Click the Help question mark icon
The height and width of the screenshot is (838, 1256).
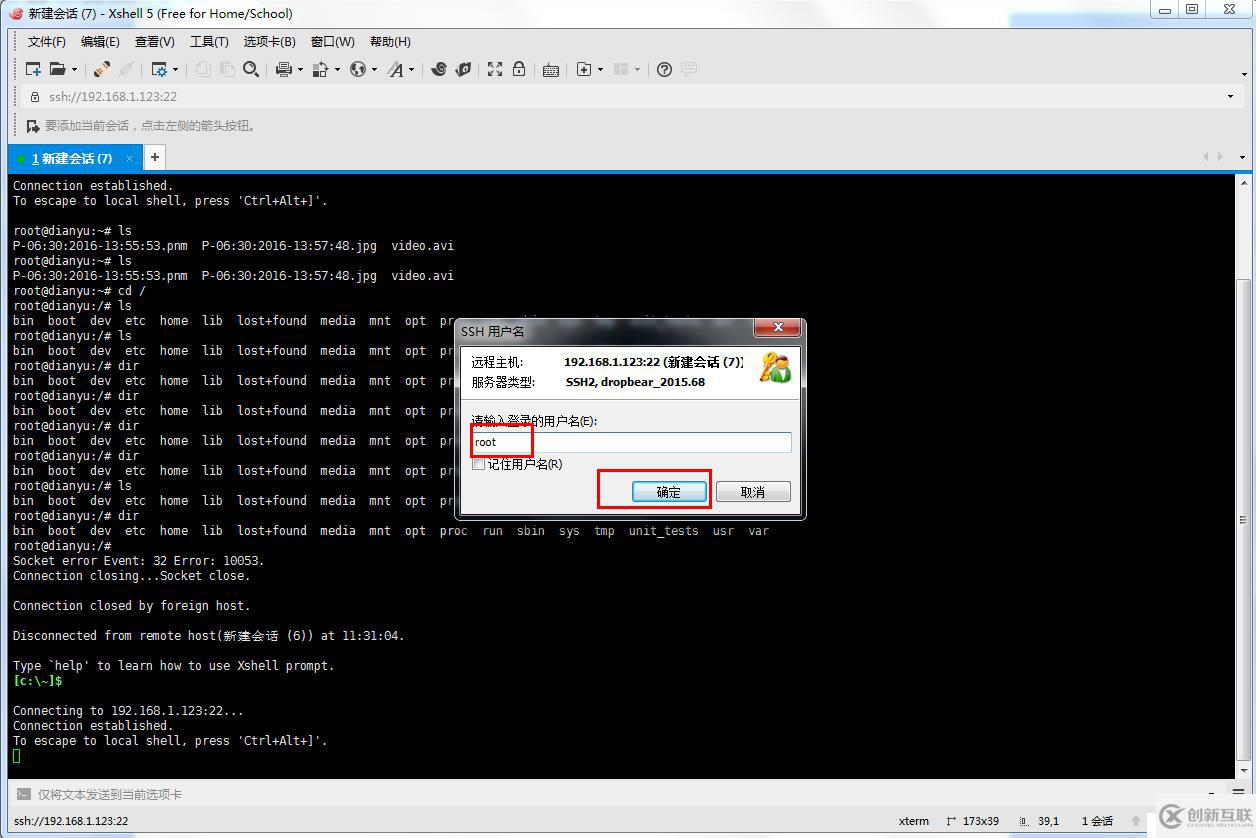[x=664, y=69]
